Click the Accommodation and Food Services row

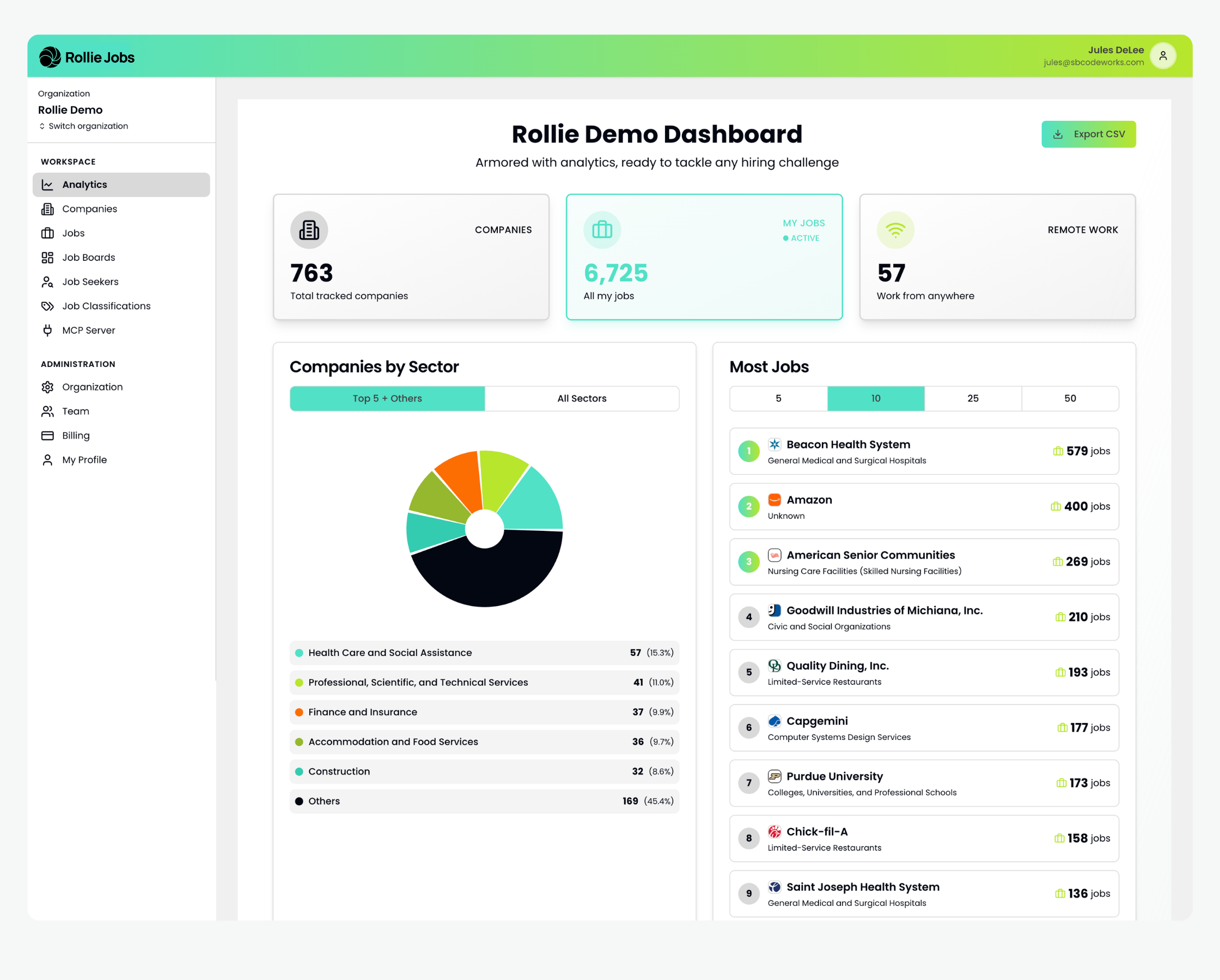click(485, 742)
